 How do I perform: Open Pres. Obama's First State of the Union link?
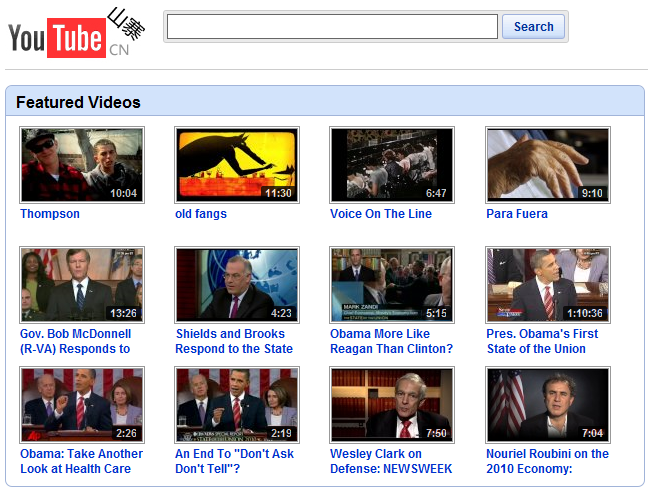[x=542, y=341]
